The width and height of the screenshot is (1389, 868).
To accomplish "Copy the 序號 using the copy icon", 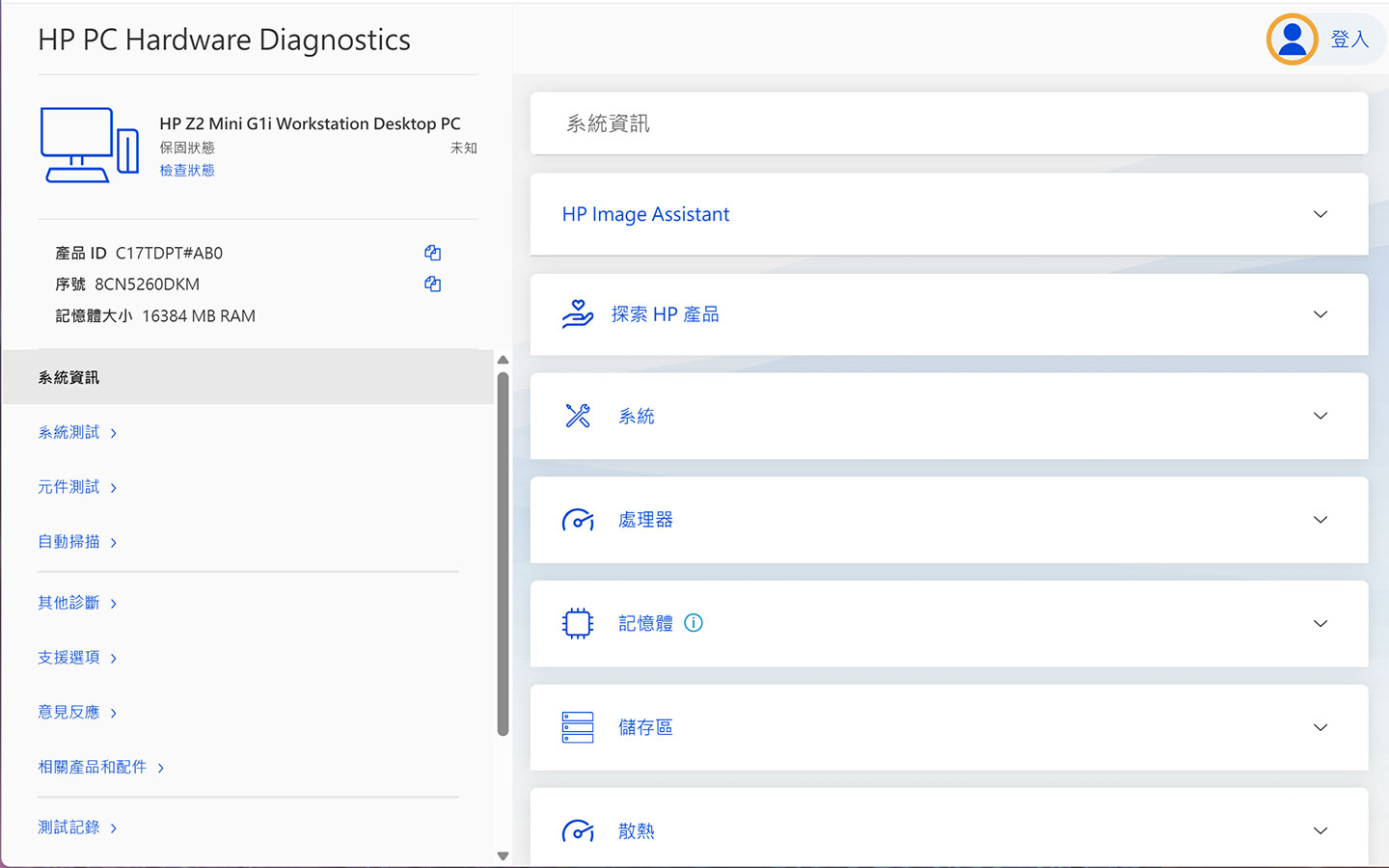I will coord(432,284).
